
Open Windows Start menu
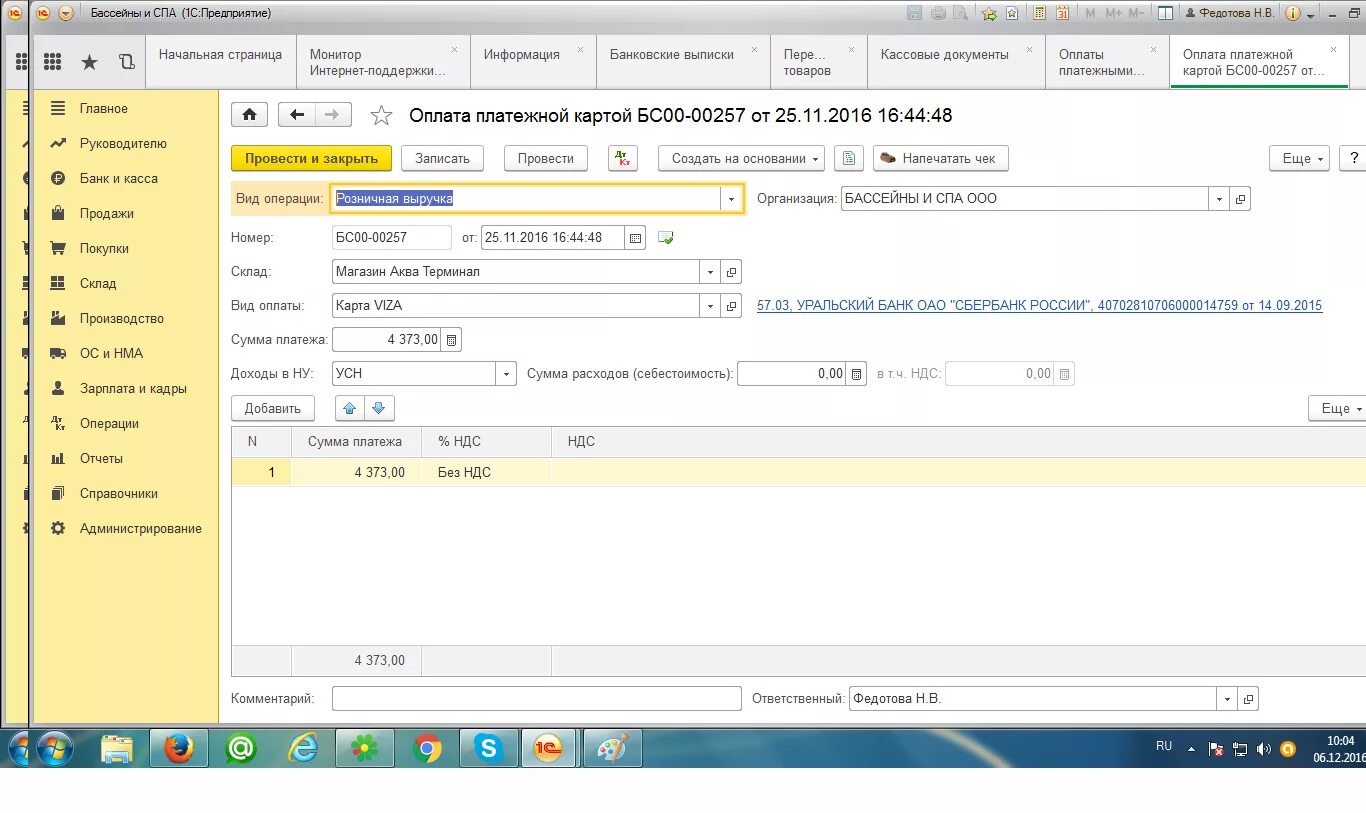(53, 748)
